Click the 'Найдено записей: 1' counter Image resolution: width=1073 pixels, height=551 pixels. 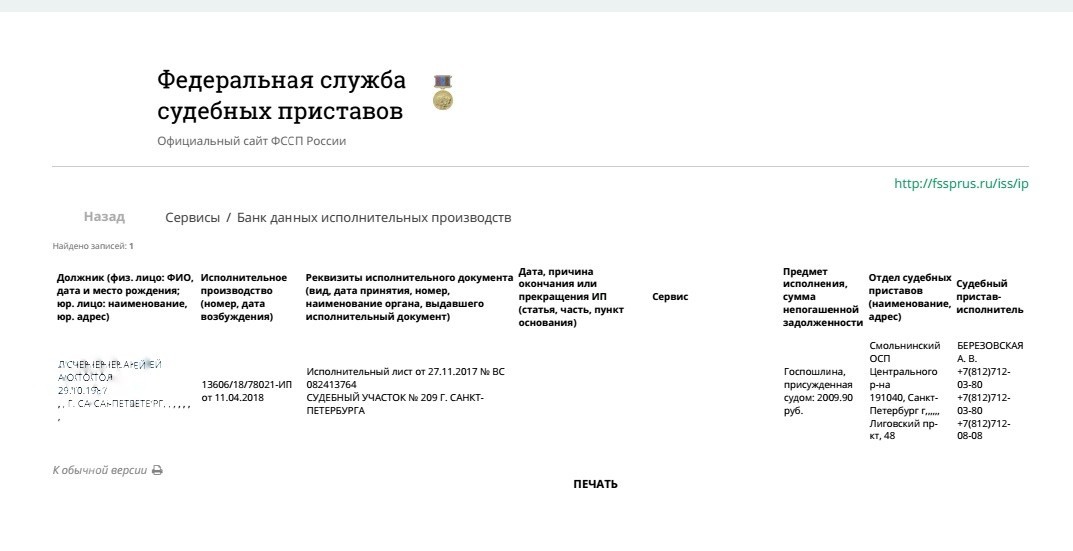coord(93,245)
